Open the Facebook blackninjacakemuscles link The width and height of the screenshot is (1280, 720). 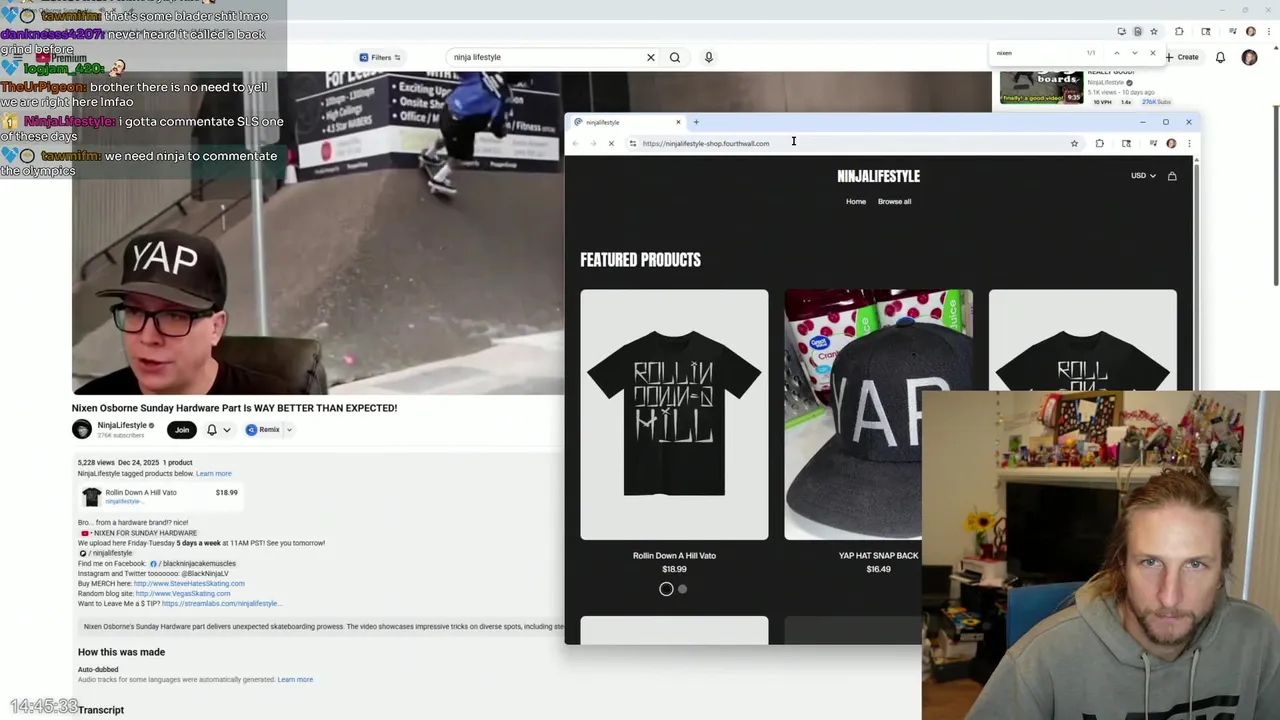192,563
